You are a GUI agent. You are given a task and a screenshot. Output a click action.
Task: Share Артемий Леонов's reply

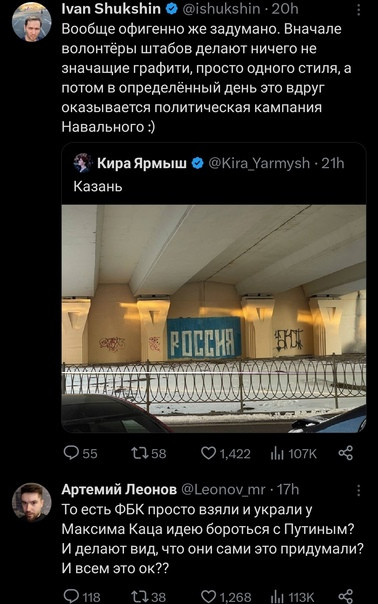click(346, 596)
